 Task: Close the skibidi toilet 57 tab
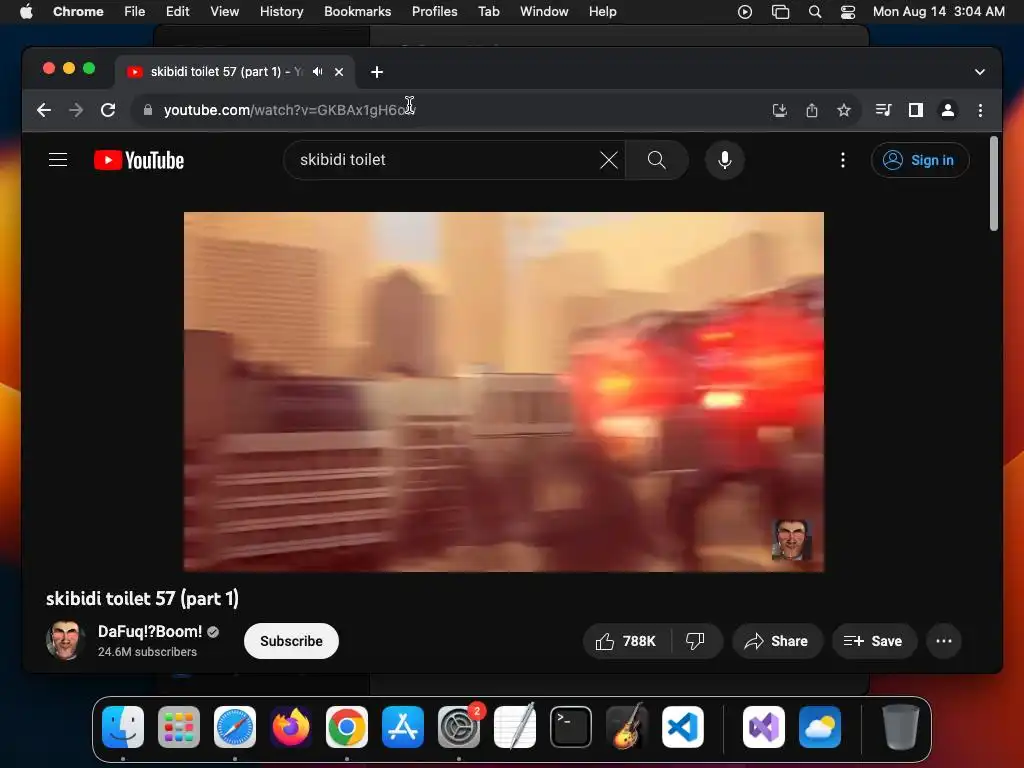tap(339, 72)
